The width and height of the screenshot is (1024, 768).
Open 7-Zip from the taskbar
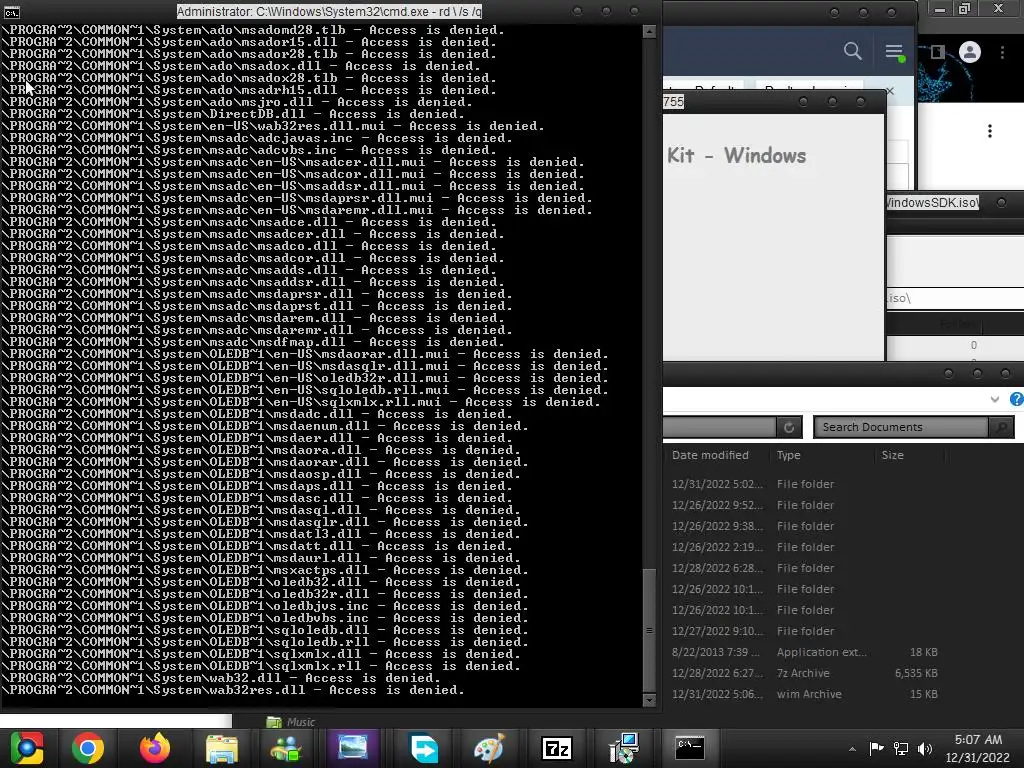[557, 748]
